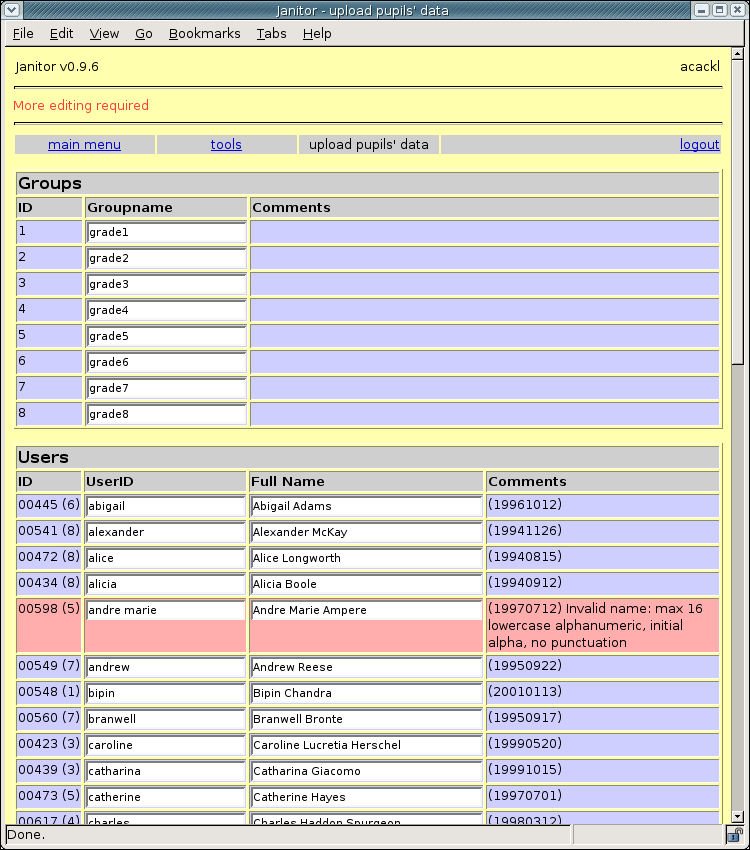
Task: Open the Edit menu
Action: coord(61,34)
